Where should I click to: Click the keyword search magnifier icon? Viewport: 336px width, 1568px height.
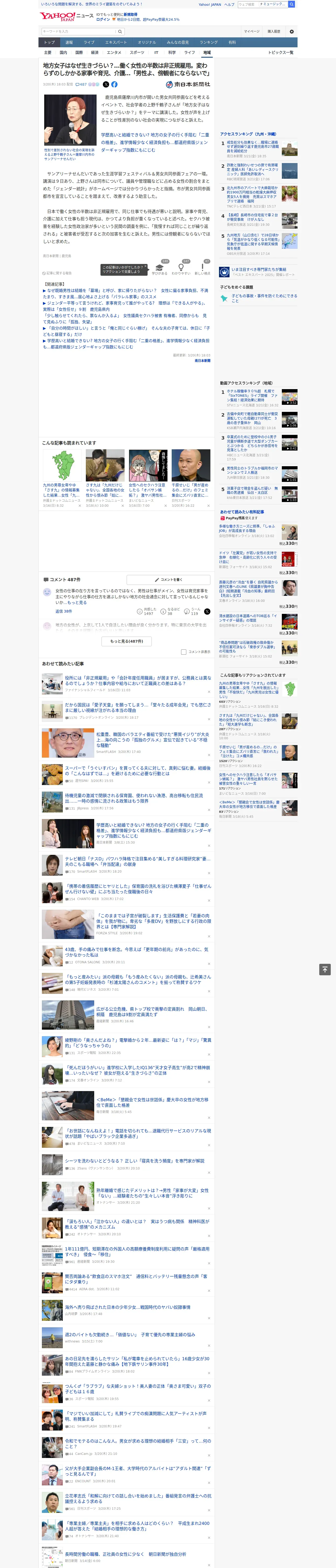tap(120, 32)
